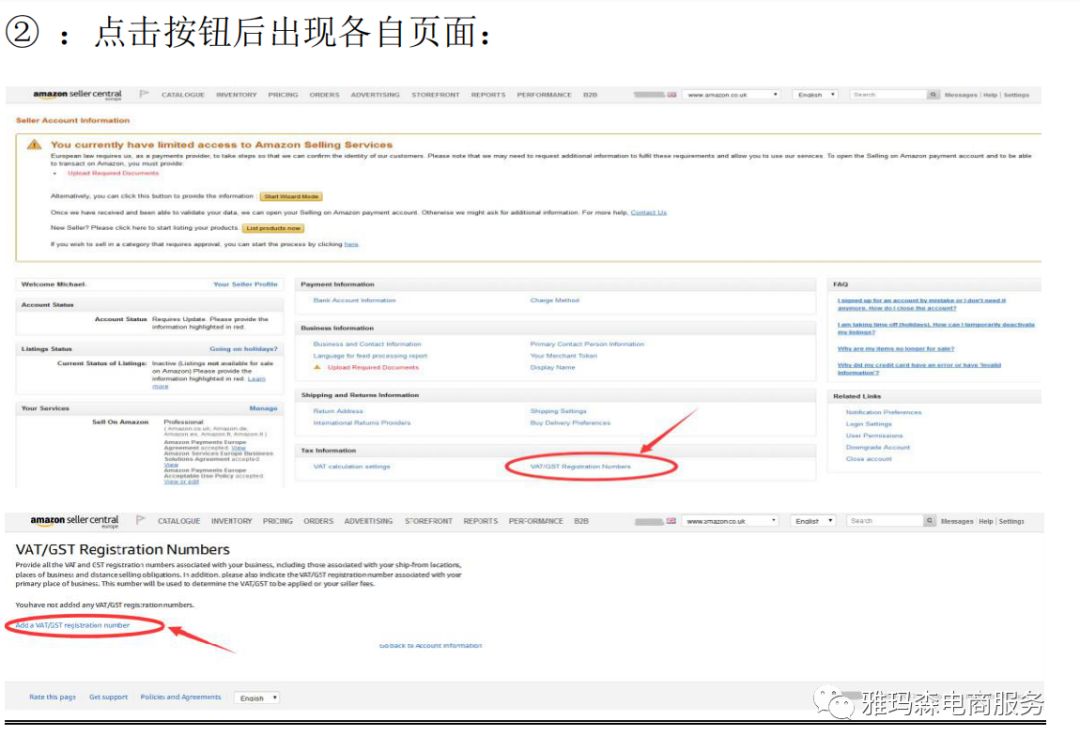
Task: Click the Contact Us link in the banner
Action: click(x=648, y=213)
